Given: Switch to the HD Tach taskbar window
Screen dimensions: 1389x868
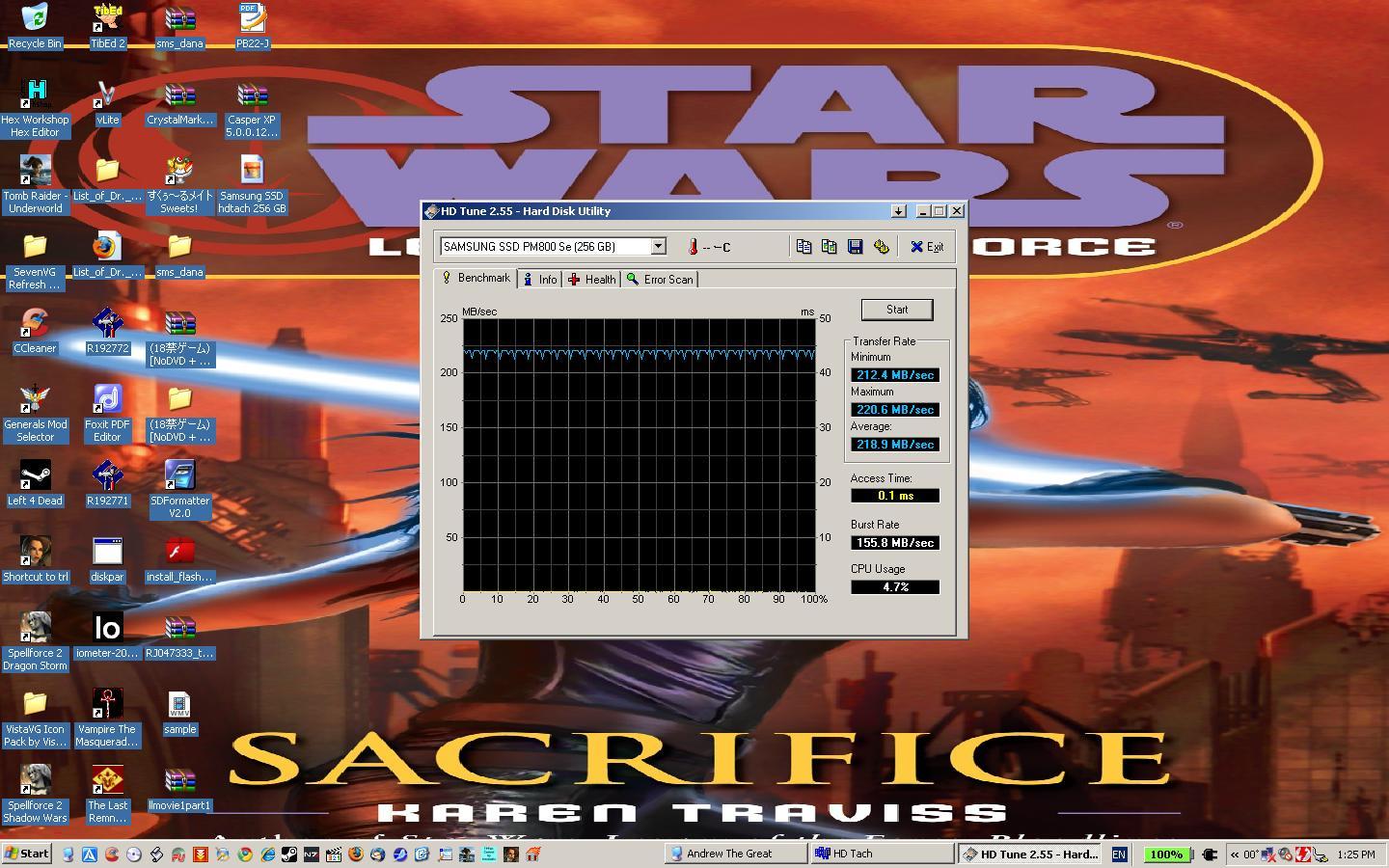Looking at the screenshot, I should tap(882, 854).
